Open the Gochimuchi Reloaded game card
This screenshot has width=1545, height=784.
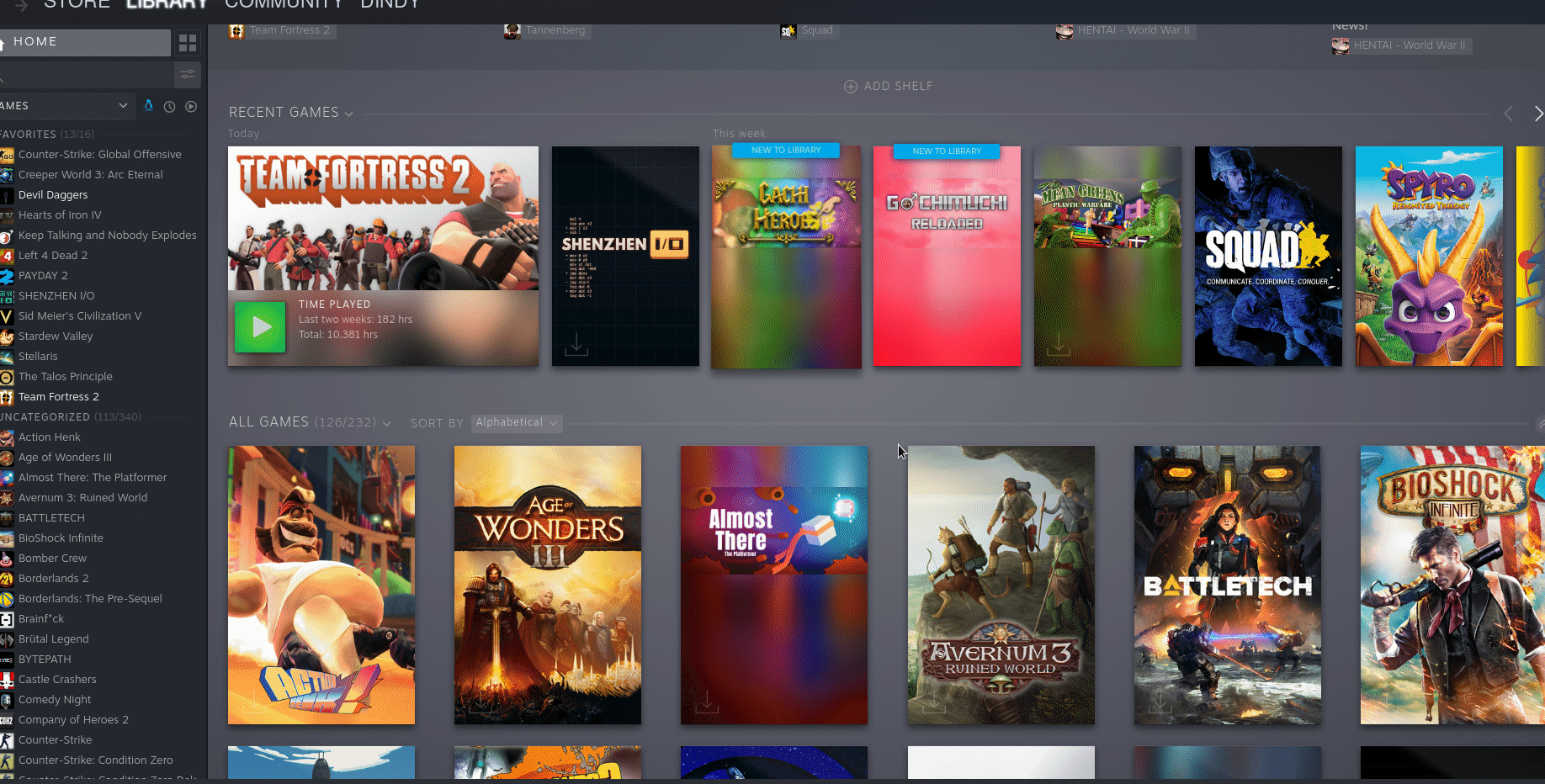pos(947,257)
